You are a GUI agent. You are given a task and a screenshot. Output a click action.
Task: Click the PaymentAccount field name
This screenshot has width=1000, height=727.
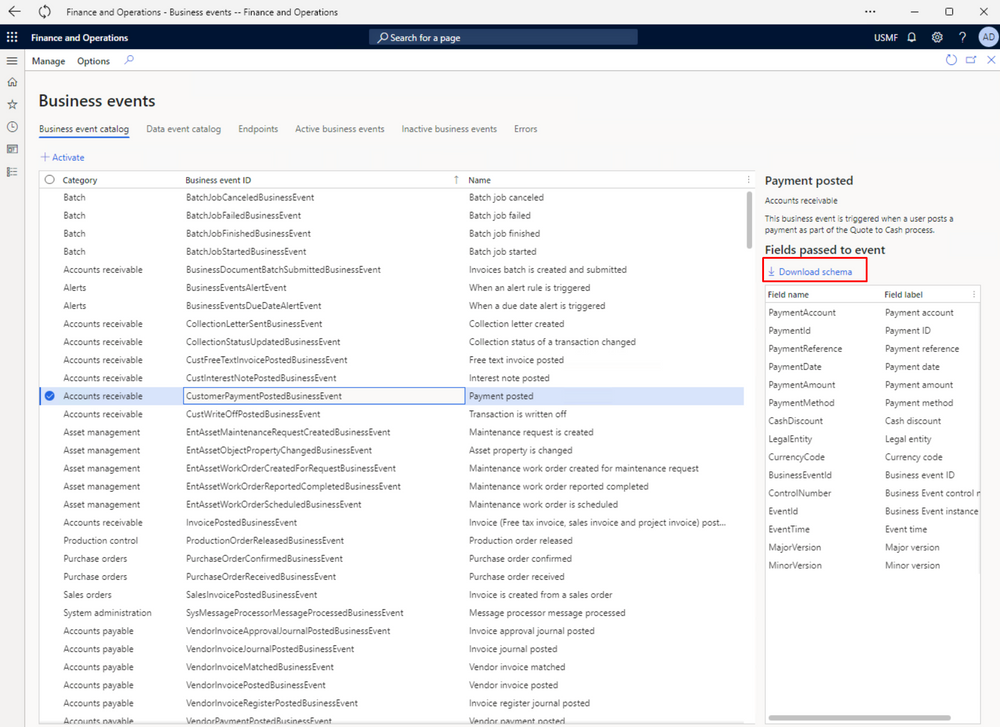tap(802, 312)
